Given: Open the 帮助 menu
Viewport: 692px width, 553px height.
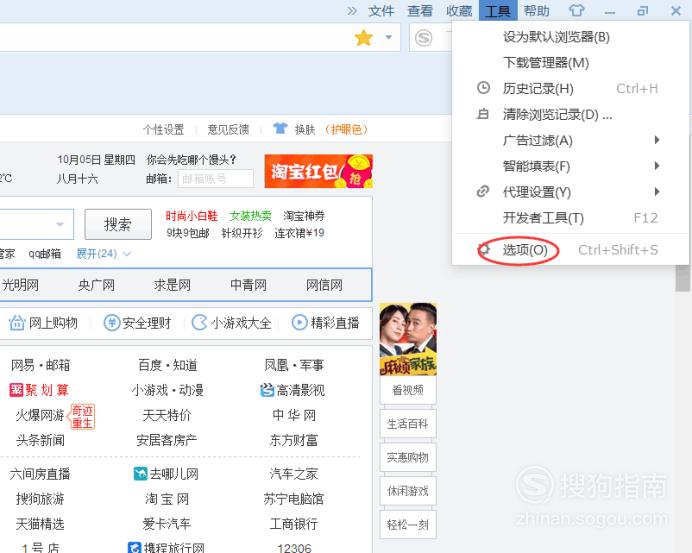Looking at the screenshot, I should tap(537, 11).
